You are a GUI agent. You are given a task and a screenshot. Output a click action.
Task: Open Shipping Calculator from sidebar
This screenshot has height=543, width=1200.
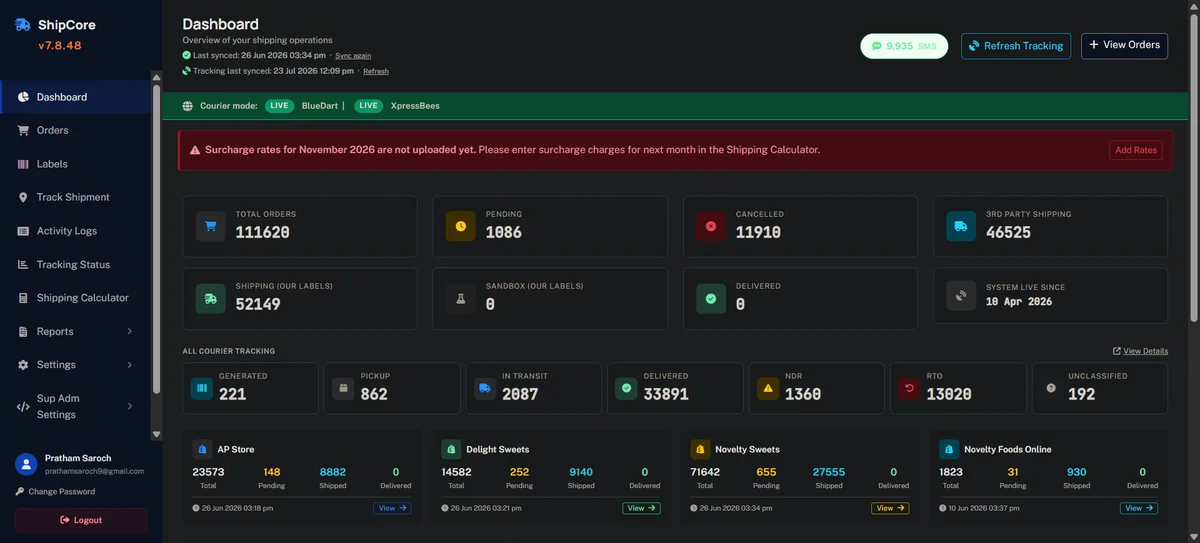[x=75, y=298]
